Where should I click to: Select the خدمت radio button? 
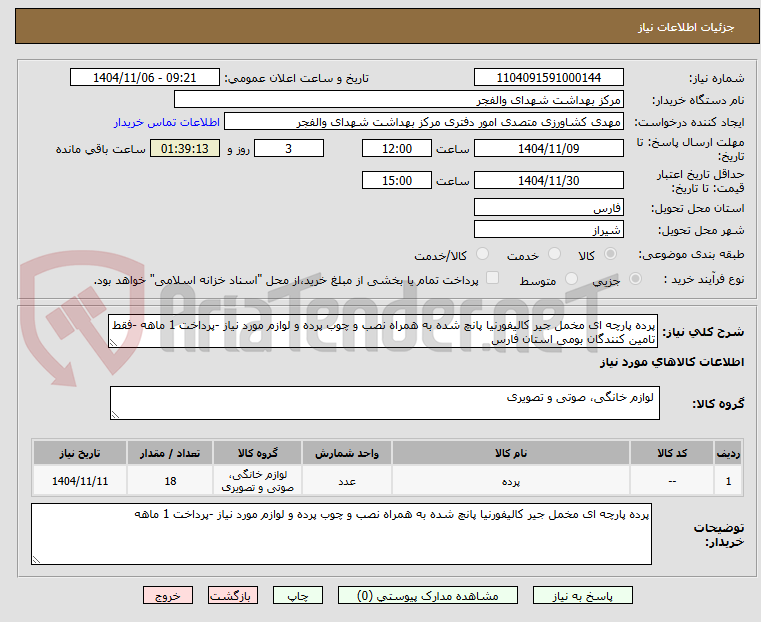point(554,254)
